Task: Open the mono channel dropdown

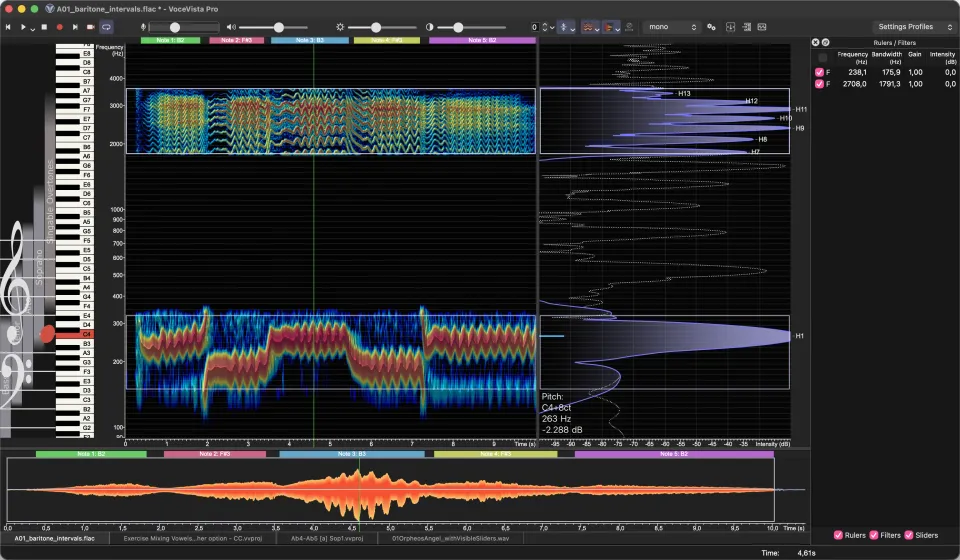Action: click(x=672, y=27)
